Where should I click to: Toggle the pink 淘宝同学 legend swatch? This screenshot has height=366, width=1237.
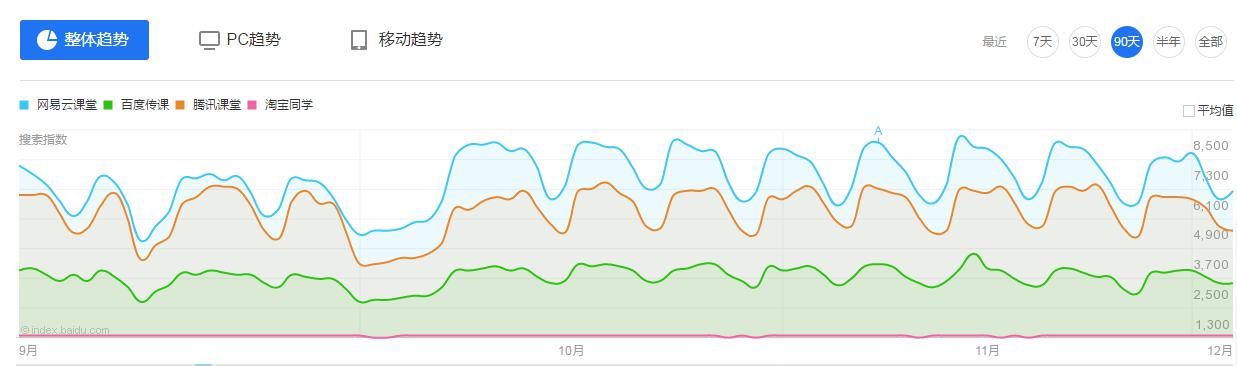tap(252, 104)
